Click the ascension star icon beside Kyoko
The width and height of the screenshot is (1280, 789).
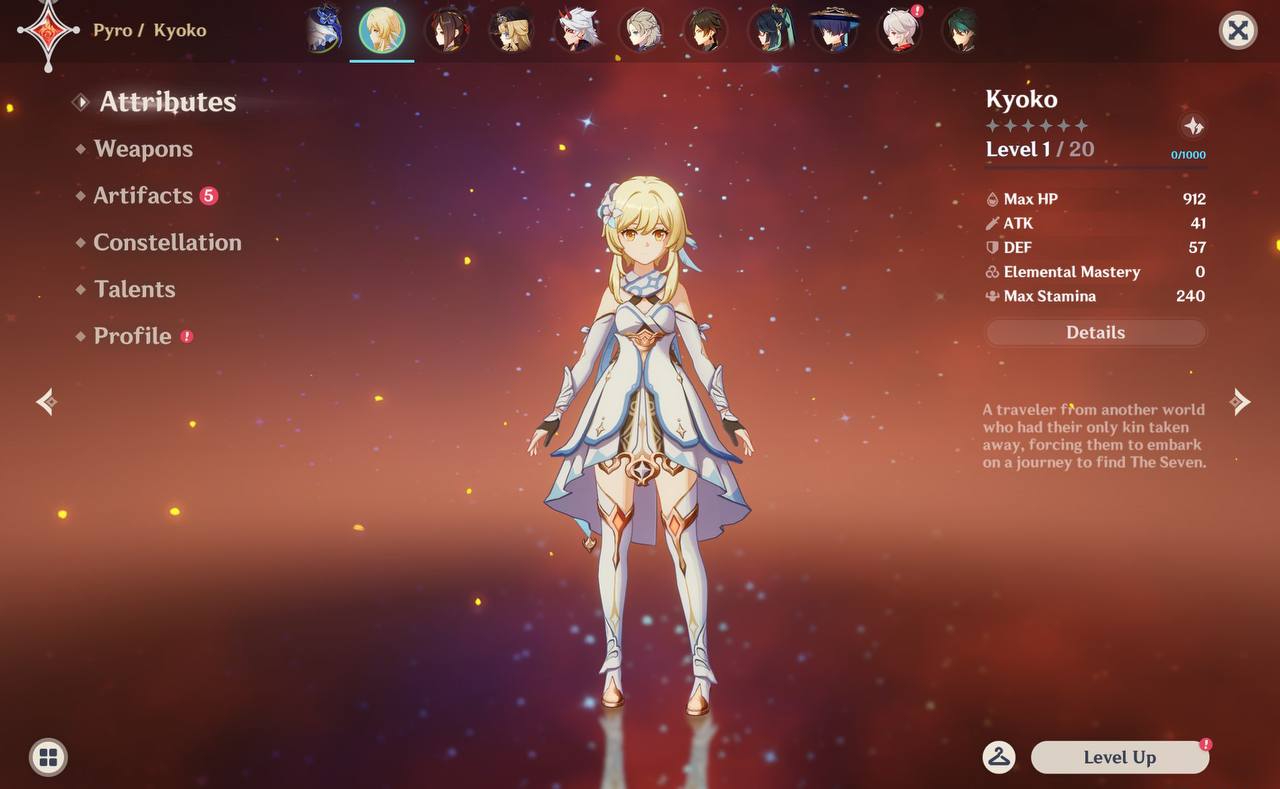(x=1192, y=126)
